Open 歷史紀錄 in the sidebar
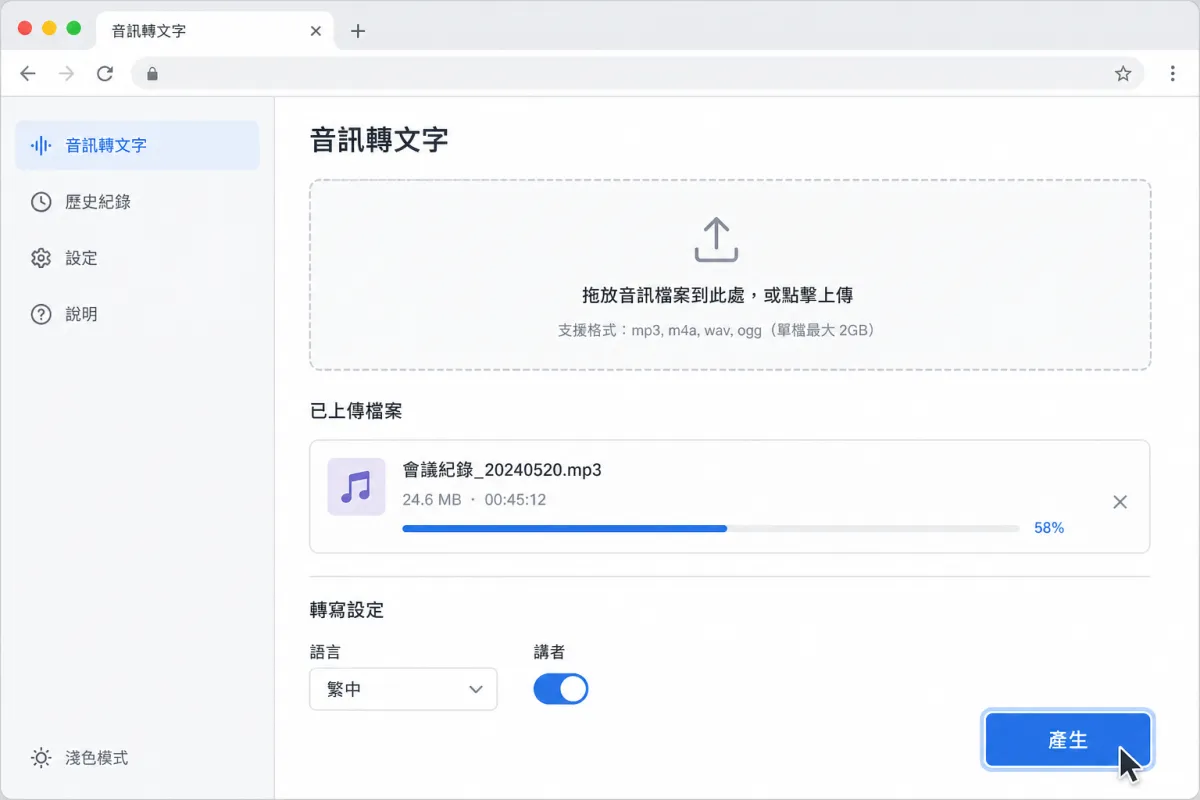Image resolution: width=1200 pixels, height=800 pixels. [137, 202]
